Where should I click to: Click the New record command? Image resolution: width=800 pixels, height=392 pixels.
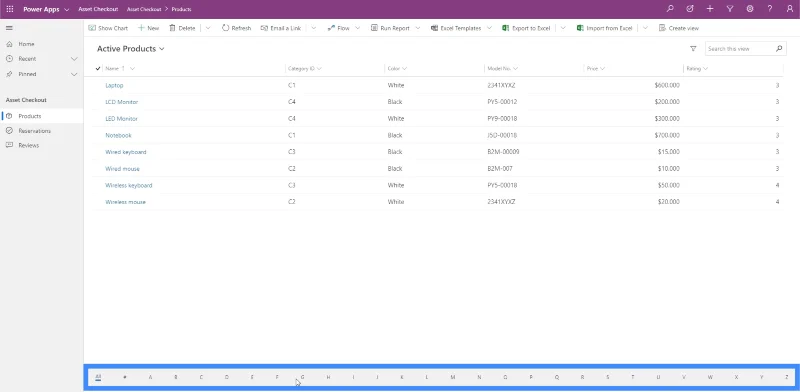pyautogui.click(x=148, y=28)
